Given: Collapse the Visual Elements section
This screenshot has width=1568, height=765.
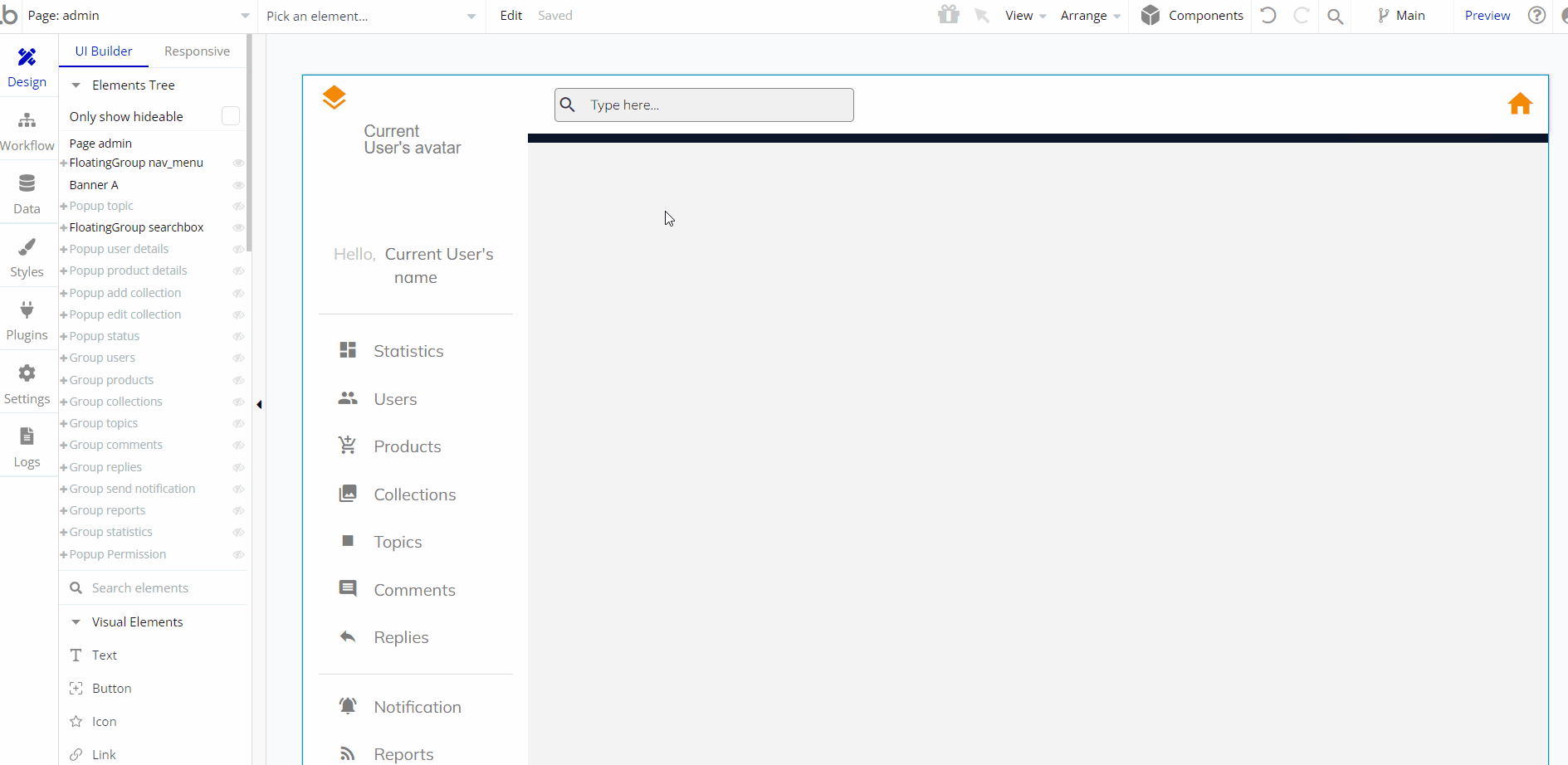Looking at the screenshot, I should pos(76,622).
